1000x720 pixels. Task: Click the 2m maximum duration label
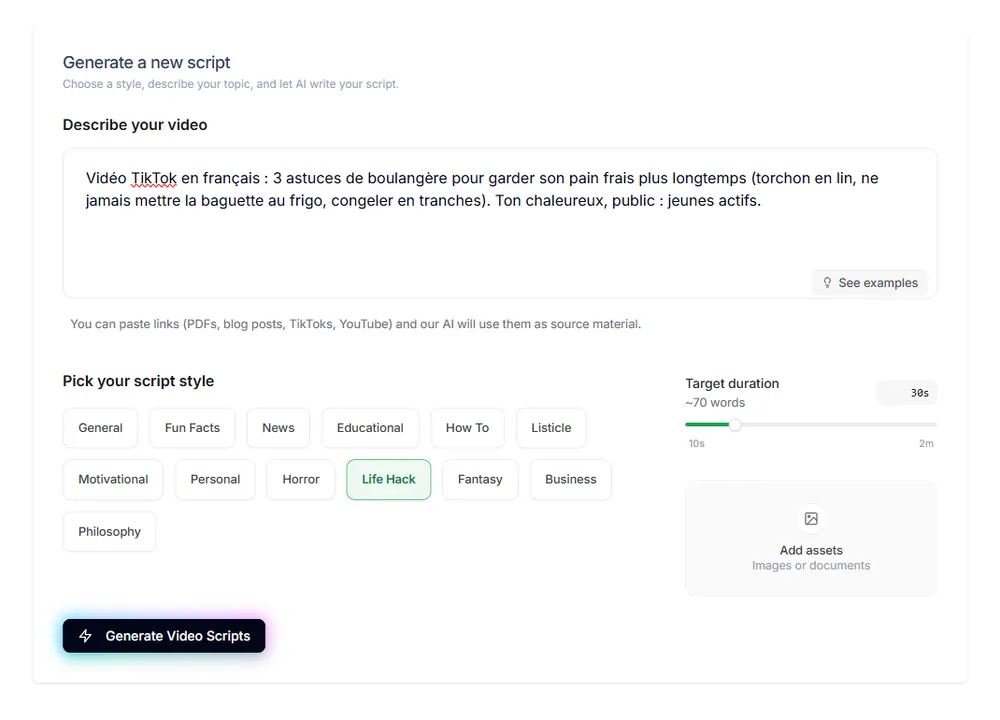click(x=926, y=443)
